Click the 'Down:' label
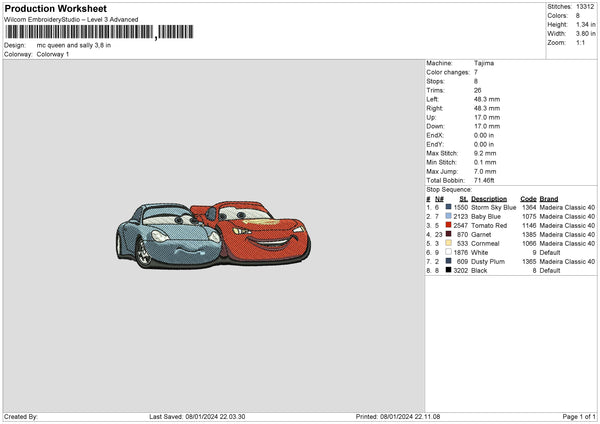Image resolution: width=600 pixels, height=424 pixels. click(435, 126)
